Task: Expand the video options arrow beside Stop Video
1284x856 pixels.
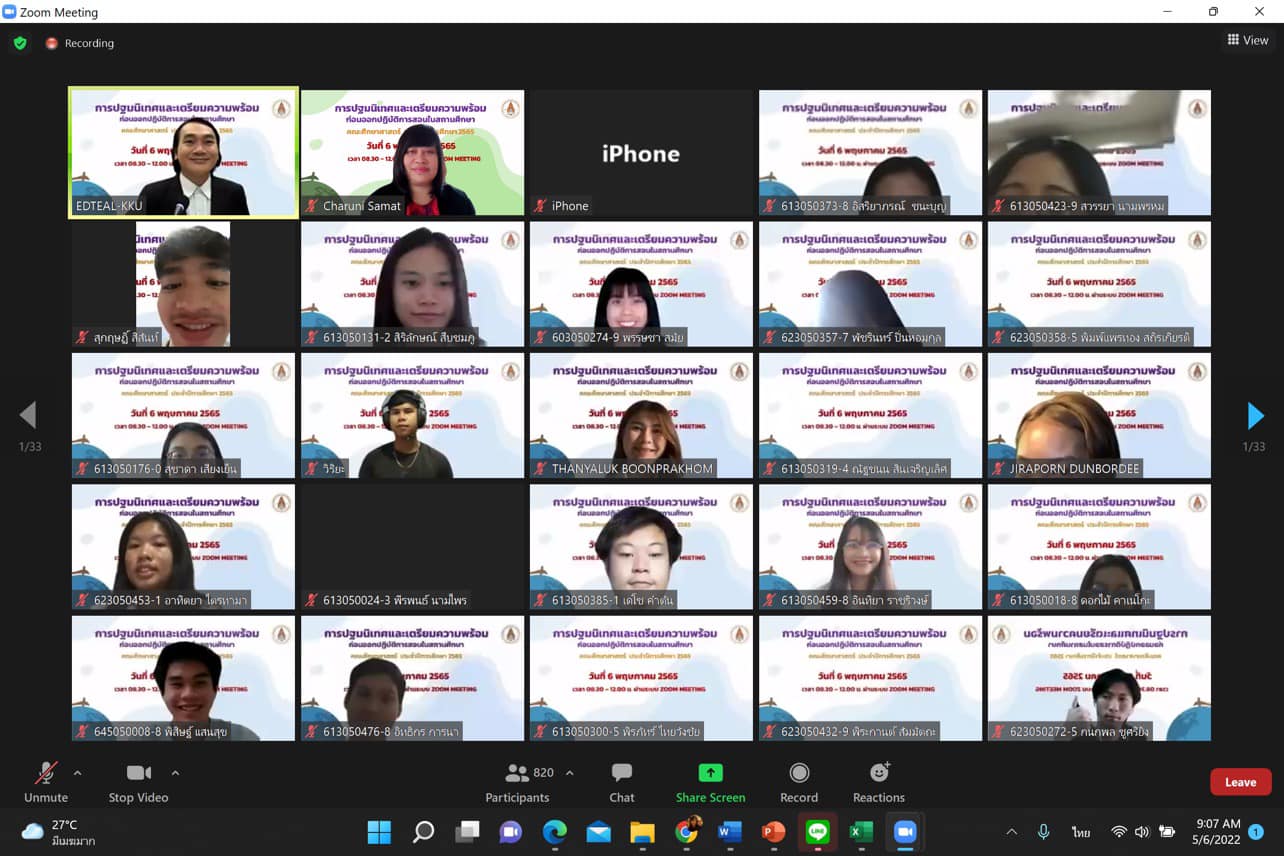Action: (175, 773)
